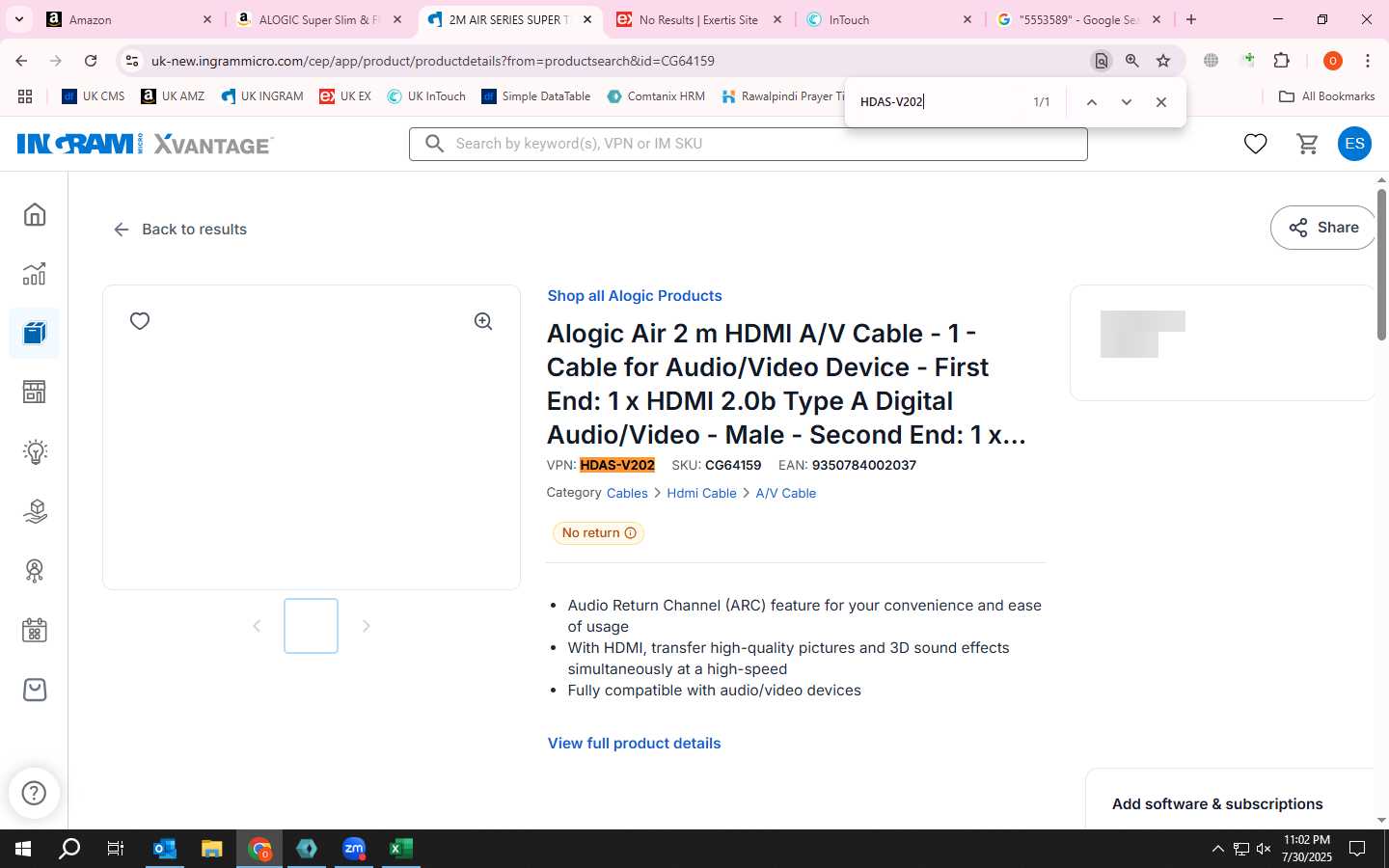
Task: Open the Windows Start menu
Action: [x=23, y=849]
